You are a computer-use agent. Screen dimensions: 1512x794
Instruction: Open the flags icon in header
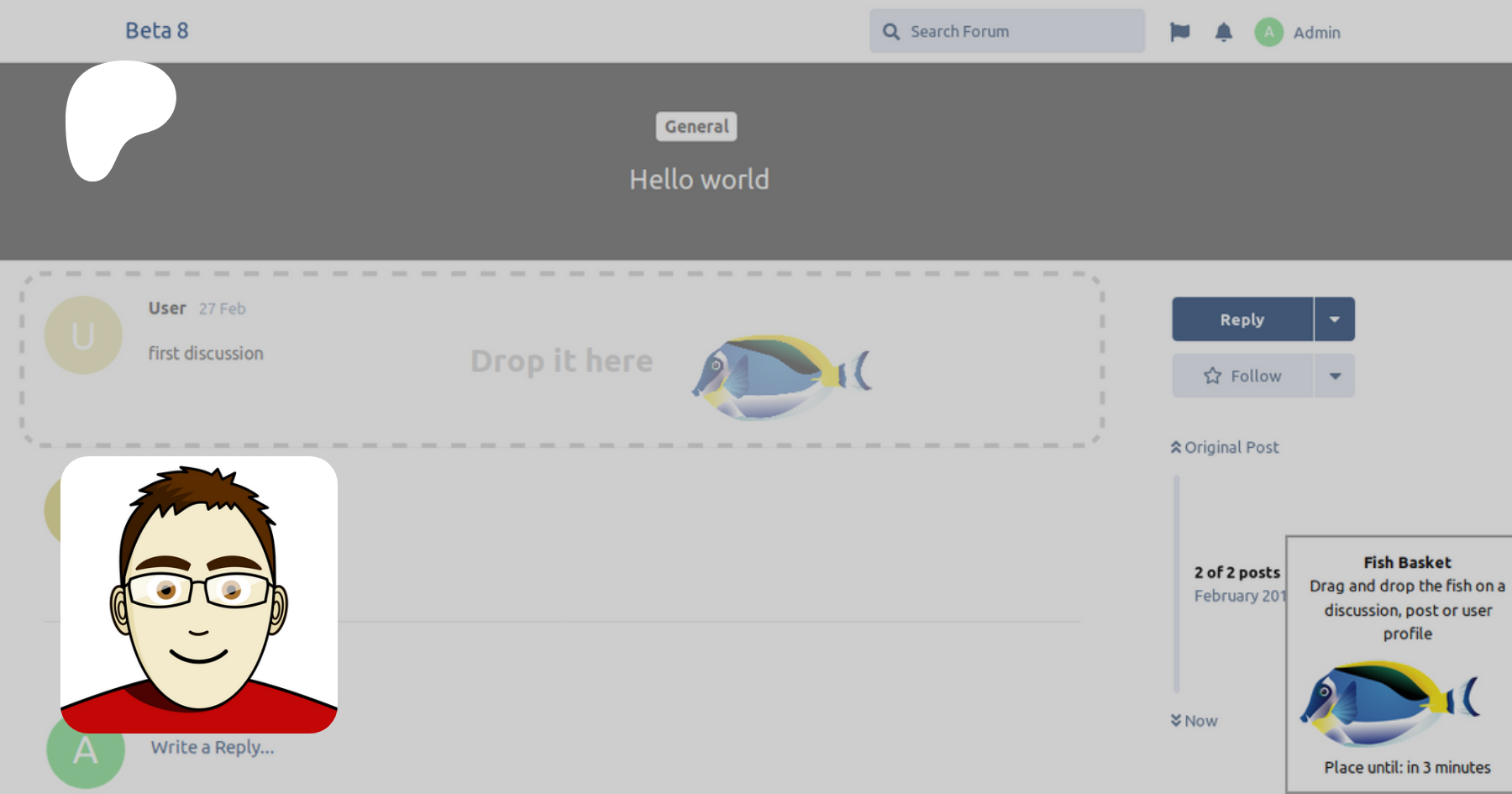click(x=1179, y=32)
